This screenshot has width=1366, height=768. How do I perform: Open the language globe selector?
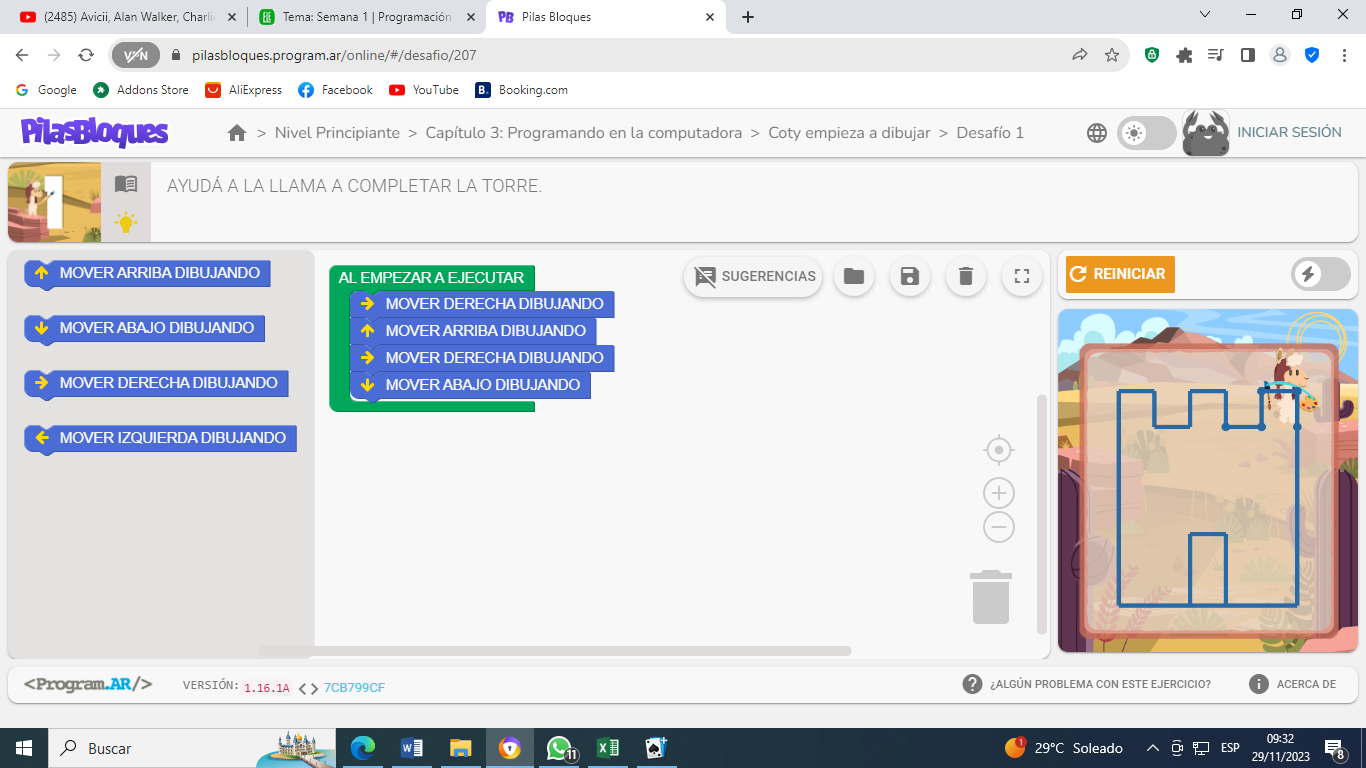(1096, 131)
